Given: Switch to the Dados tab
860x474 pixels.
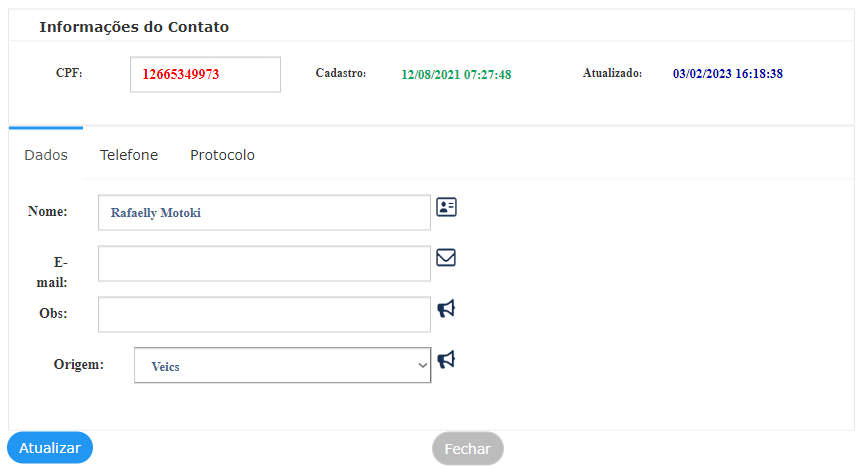Looking at the screenshot, I should click(46, 155).
